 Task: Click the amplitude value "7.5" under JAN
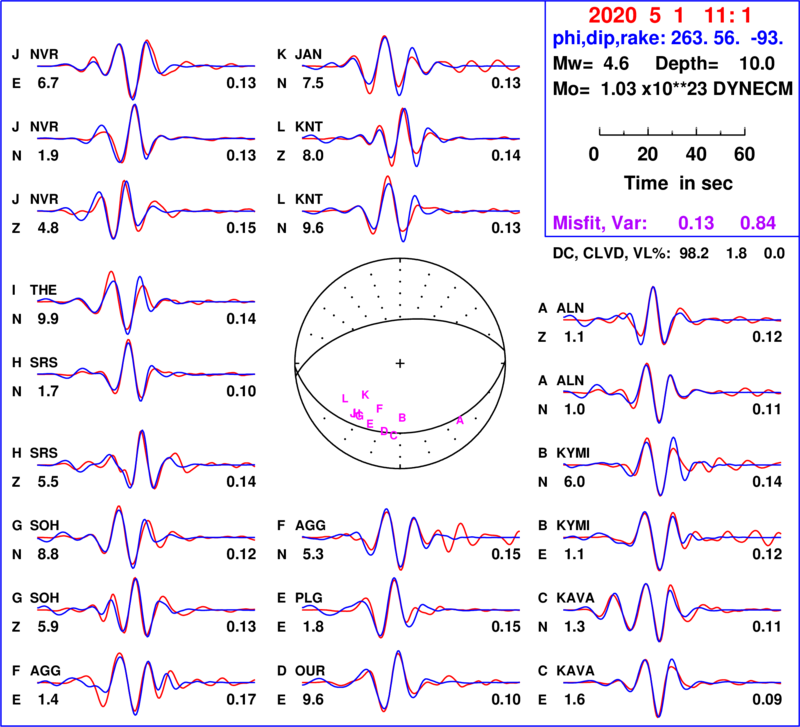(x=313, y=83)
